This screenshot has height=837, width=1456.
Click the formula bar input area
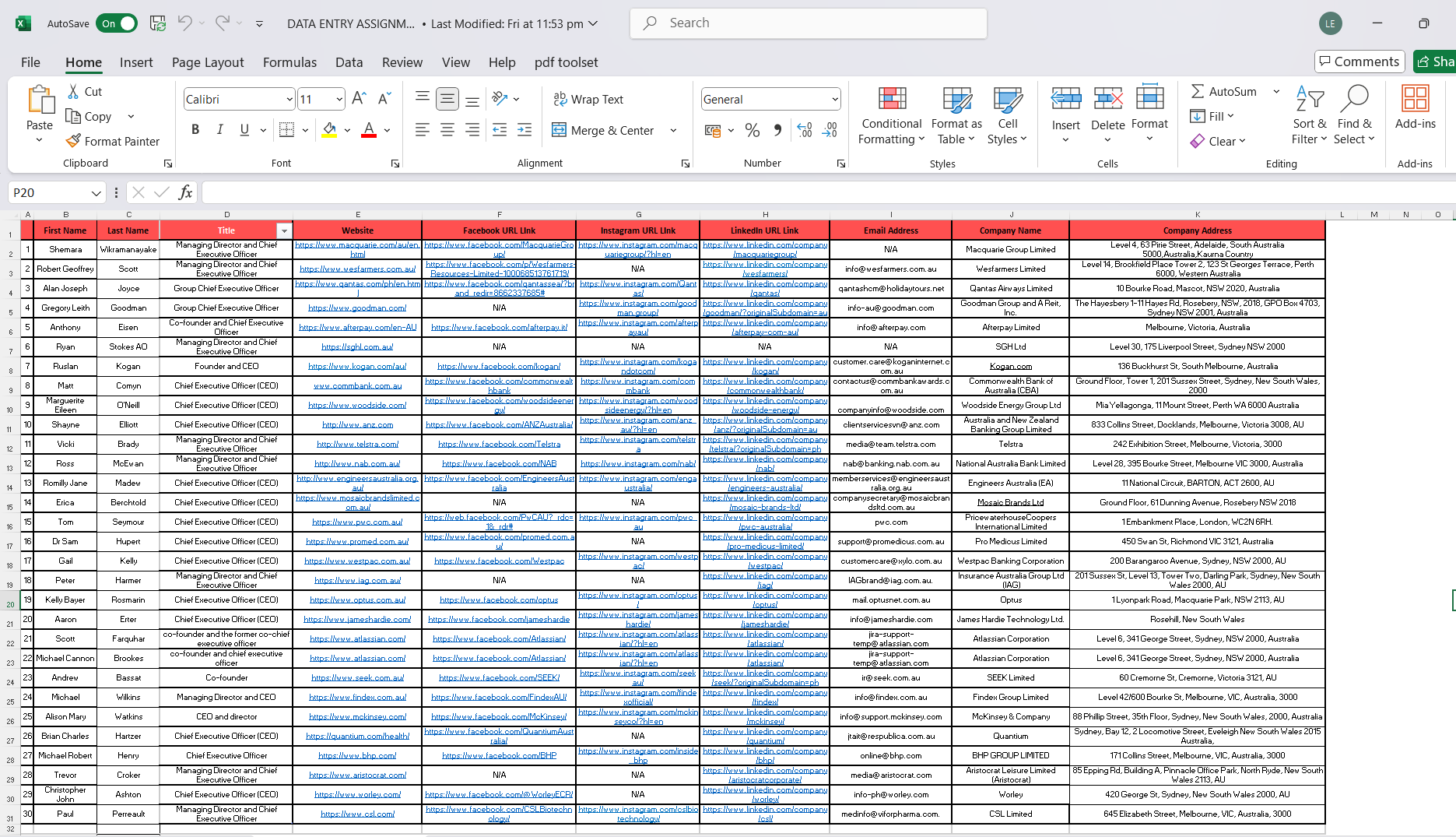tap(828, 192)
